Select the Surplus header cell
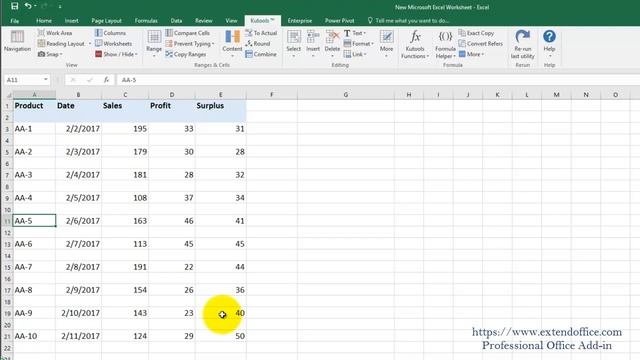 tap(221, 105)
